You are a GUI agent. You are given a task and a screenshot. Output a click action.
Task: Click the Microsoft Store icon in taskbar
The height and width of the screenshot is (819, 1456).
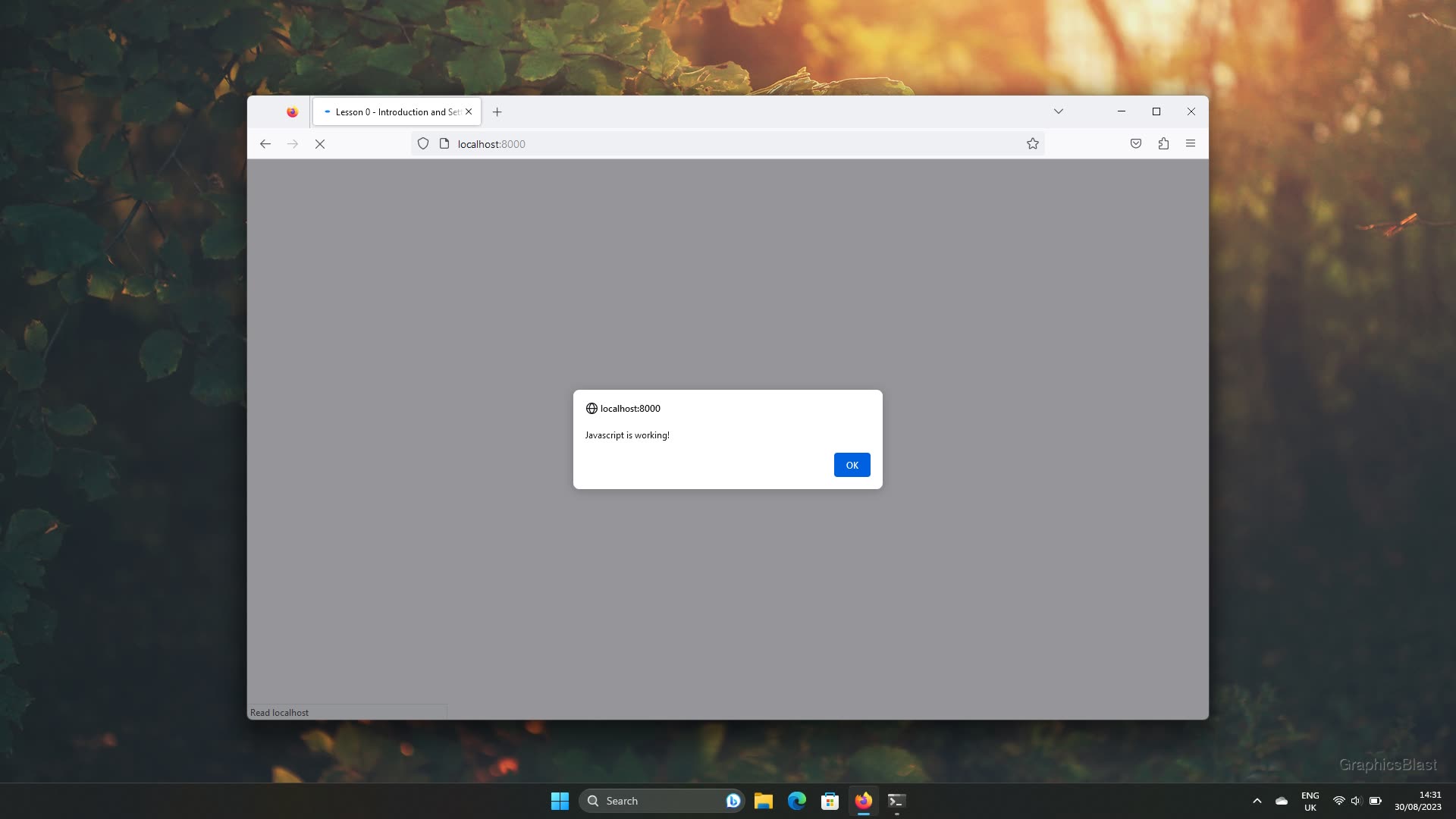[829, 800]
